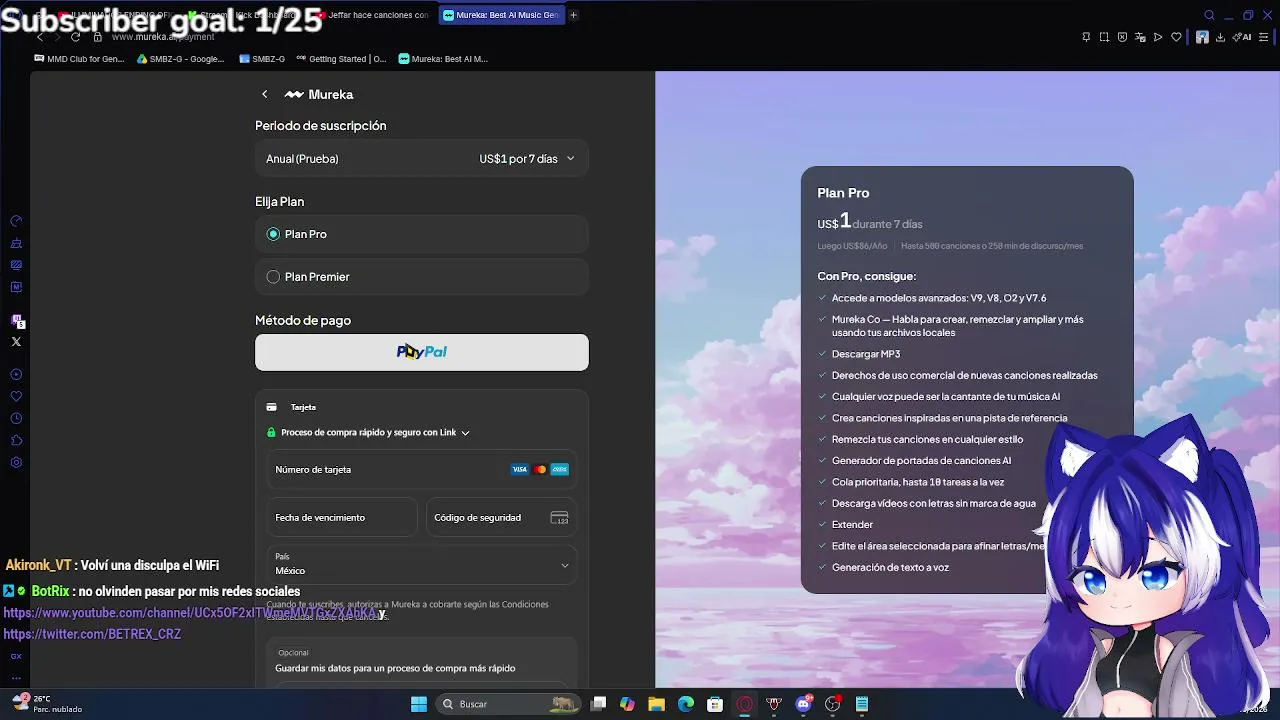Click the weather widget showing 26°C

[46, 704]
